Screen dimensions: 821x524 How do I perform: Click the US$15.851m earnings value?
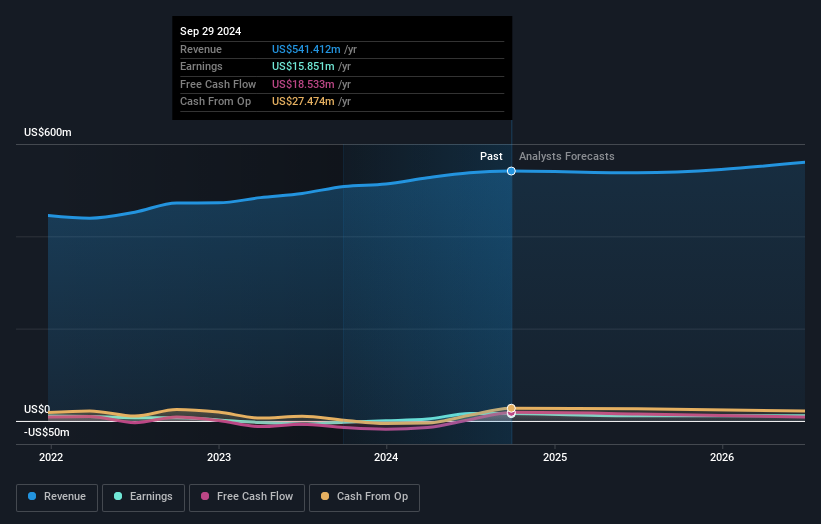(303, 66)
